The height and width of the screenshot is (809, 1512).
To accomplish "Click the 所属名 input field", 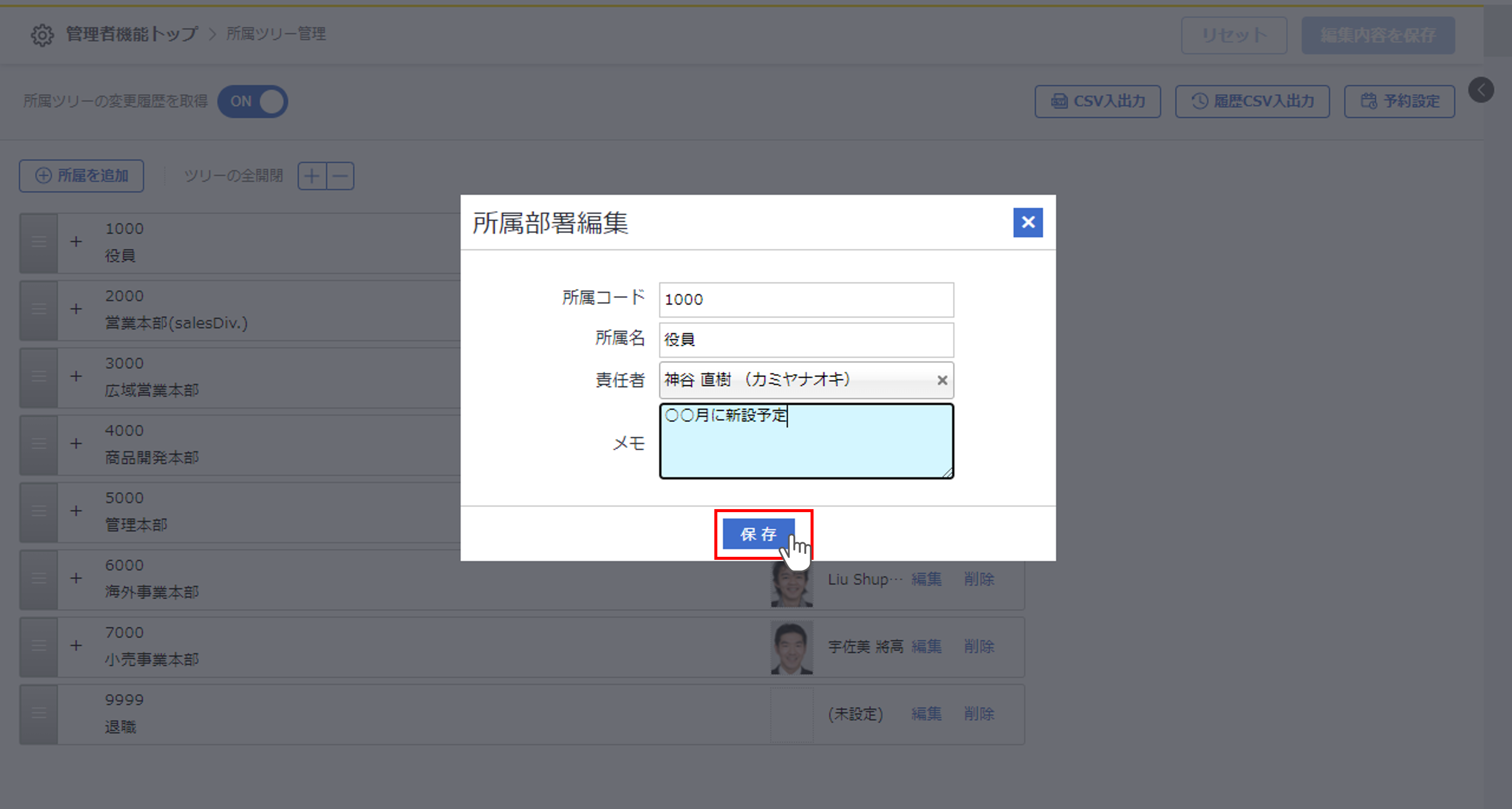I will coord(806,339).
